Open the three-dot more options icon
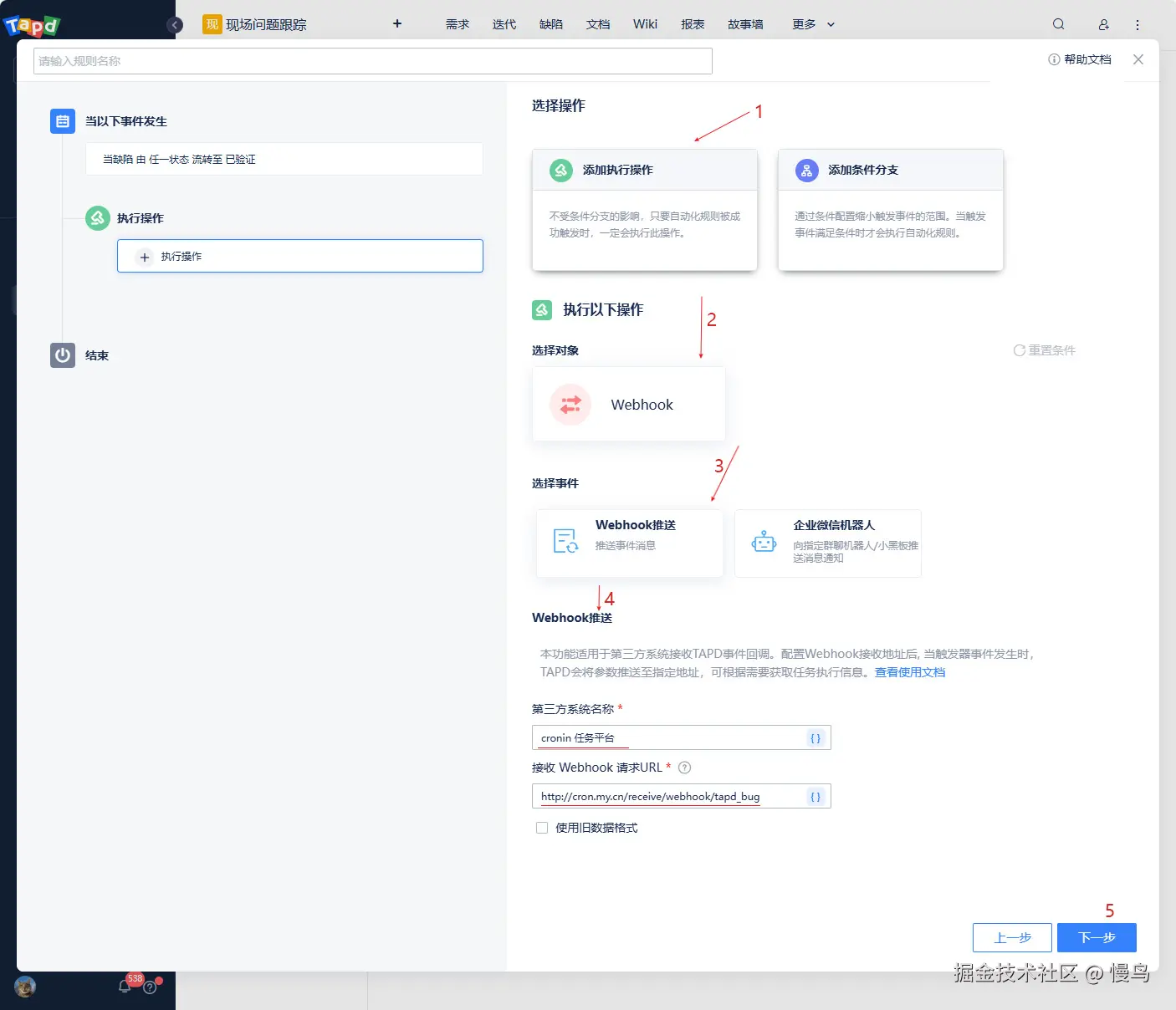 point(1138,24)
